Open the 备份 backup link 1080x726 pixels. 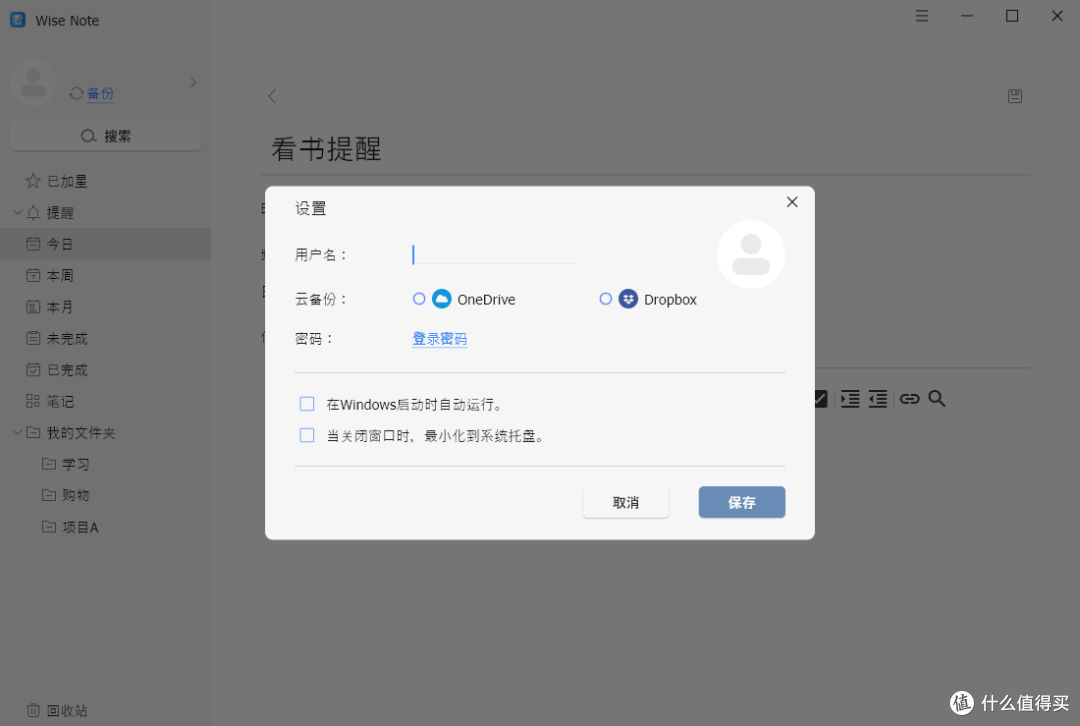point(101,93)
